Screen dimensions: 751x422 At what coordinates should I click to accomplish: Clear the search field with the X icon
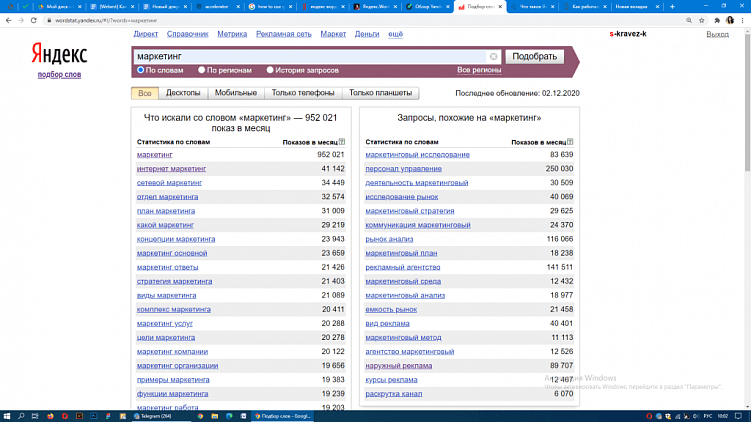pyautogui.click(x=493, y=57)
